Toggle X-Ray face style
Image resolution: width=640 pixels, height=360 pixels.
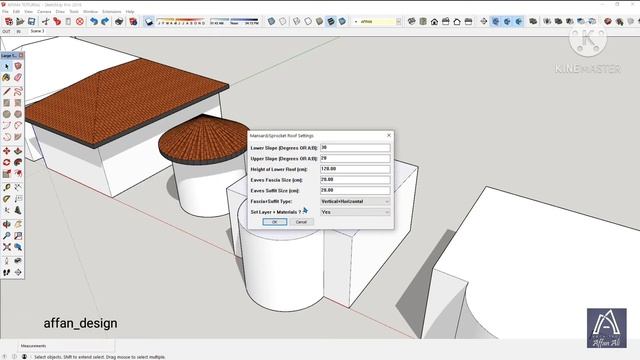coord(271,21)
